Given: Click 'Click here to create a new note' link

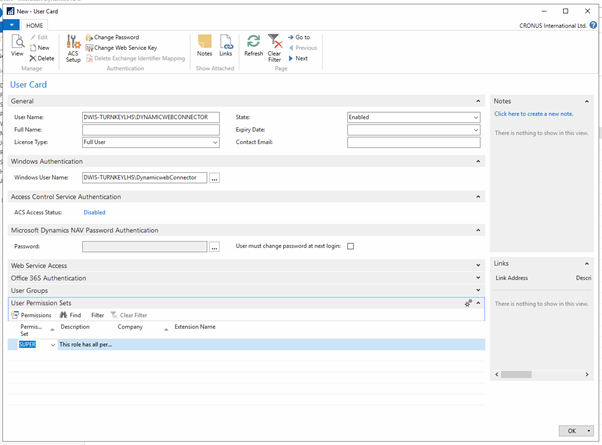Looking at the screenshot, I should pos(536,114).
